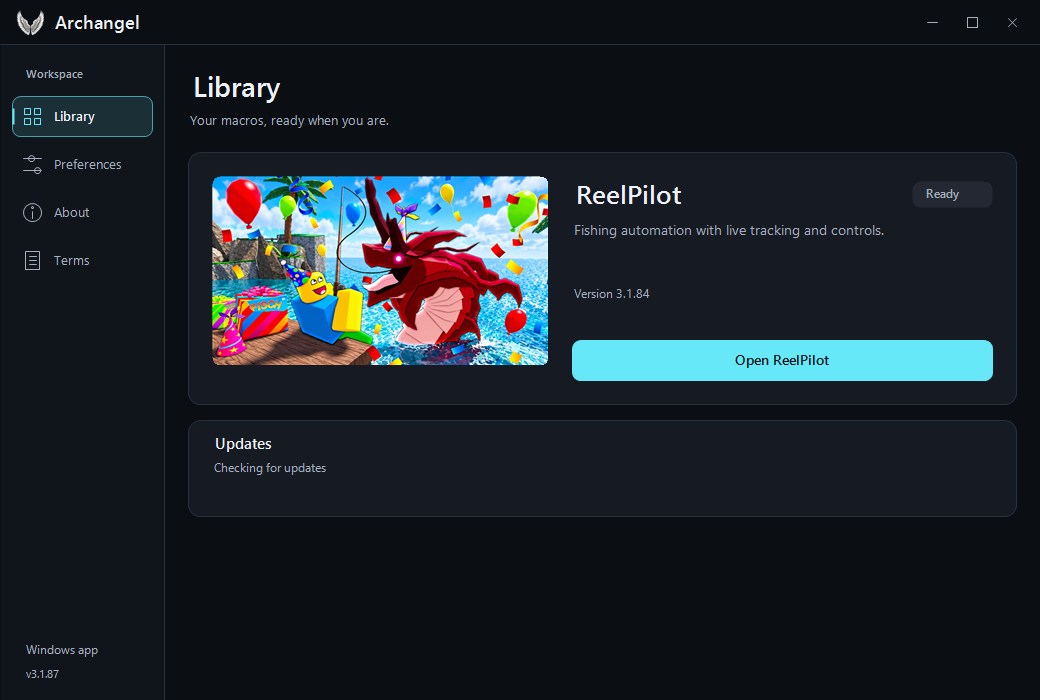Image resolution: width=1040 pixels, height=700 pixels.
Task: Click the Archangel title text
Action: pos(98,23)
